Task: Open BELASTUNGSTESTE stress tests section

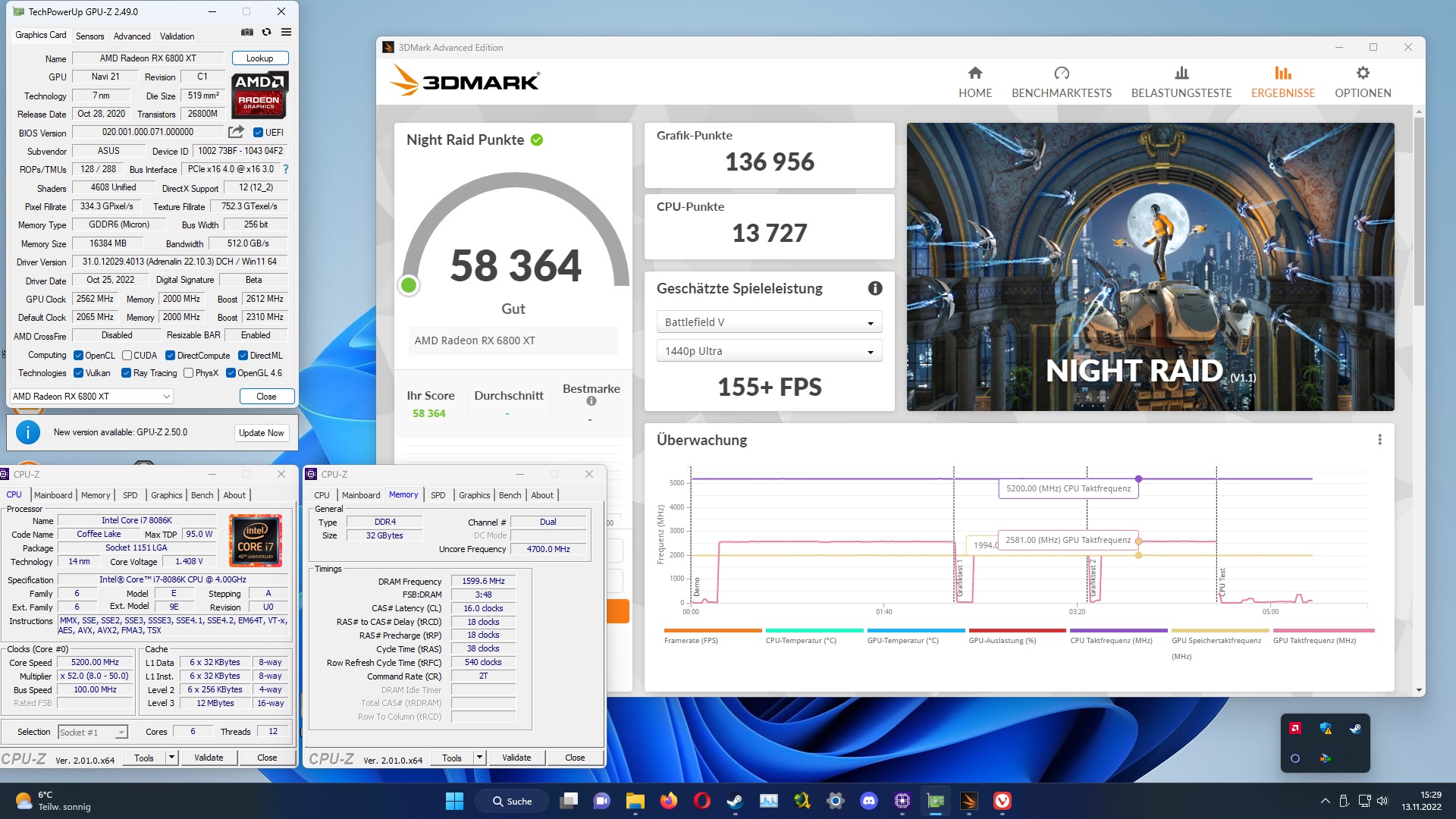Action: 1181,83
